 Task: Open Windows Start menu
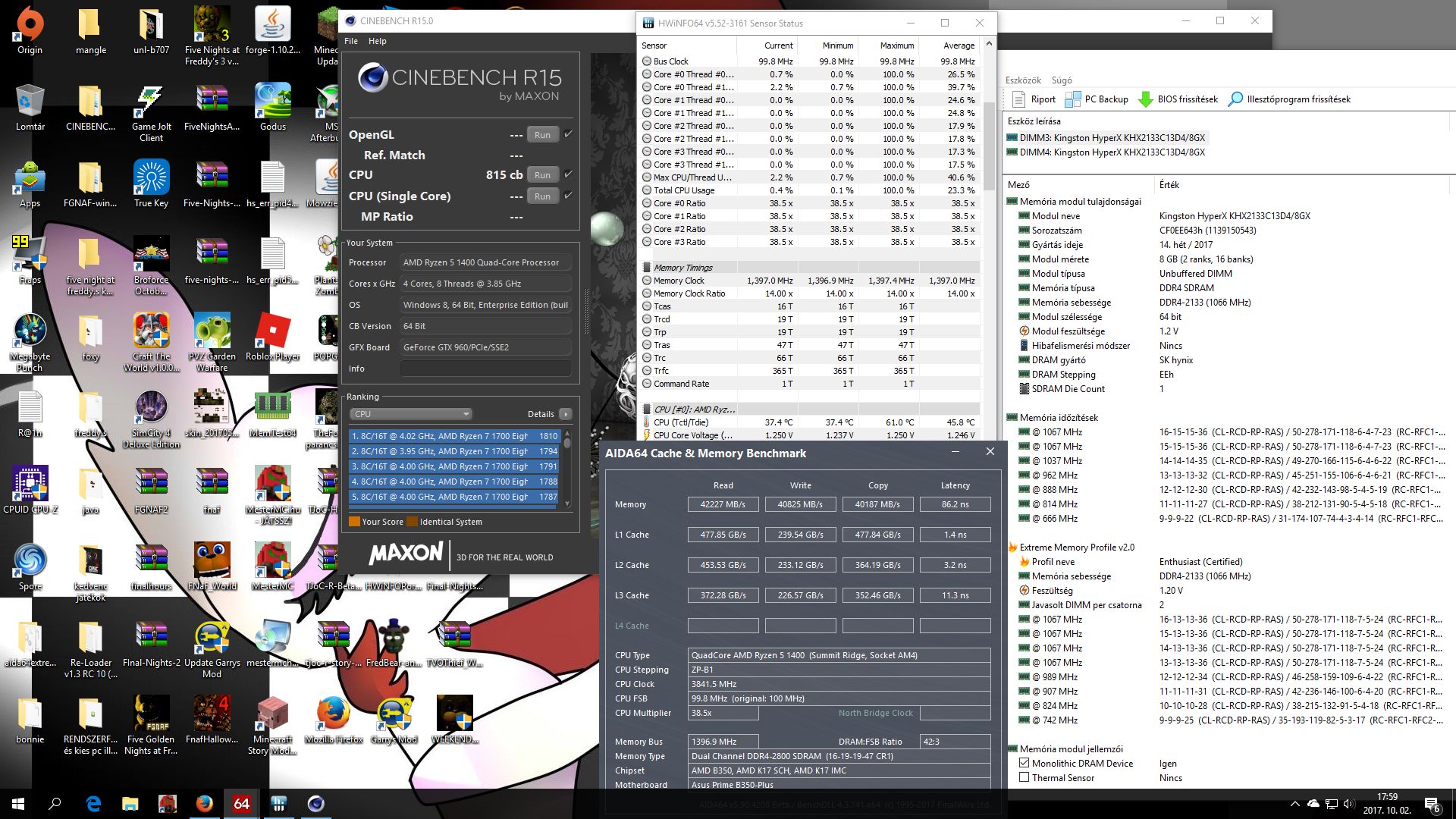tap(18, 804)
